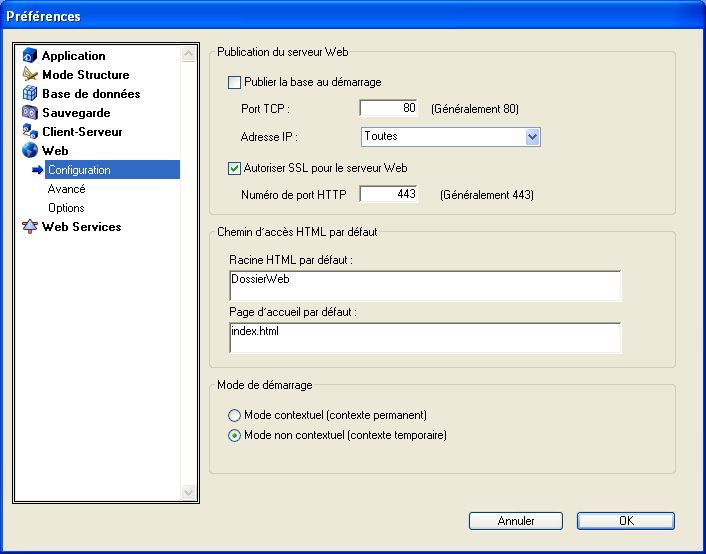Select the Web globe icon
Viewport: 706px width, 554px height.
point(30,151)
